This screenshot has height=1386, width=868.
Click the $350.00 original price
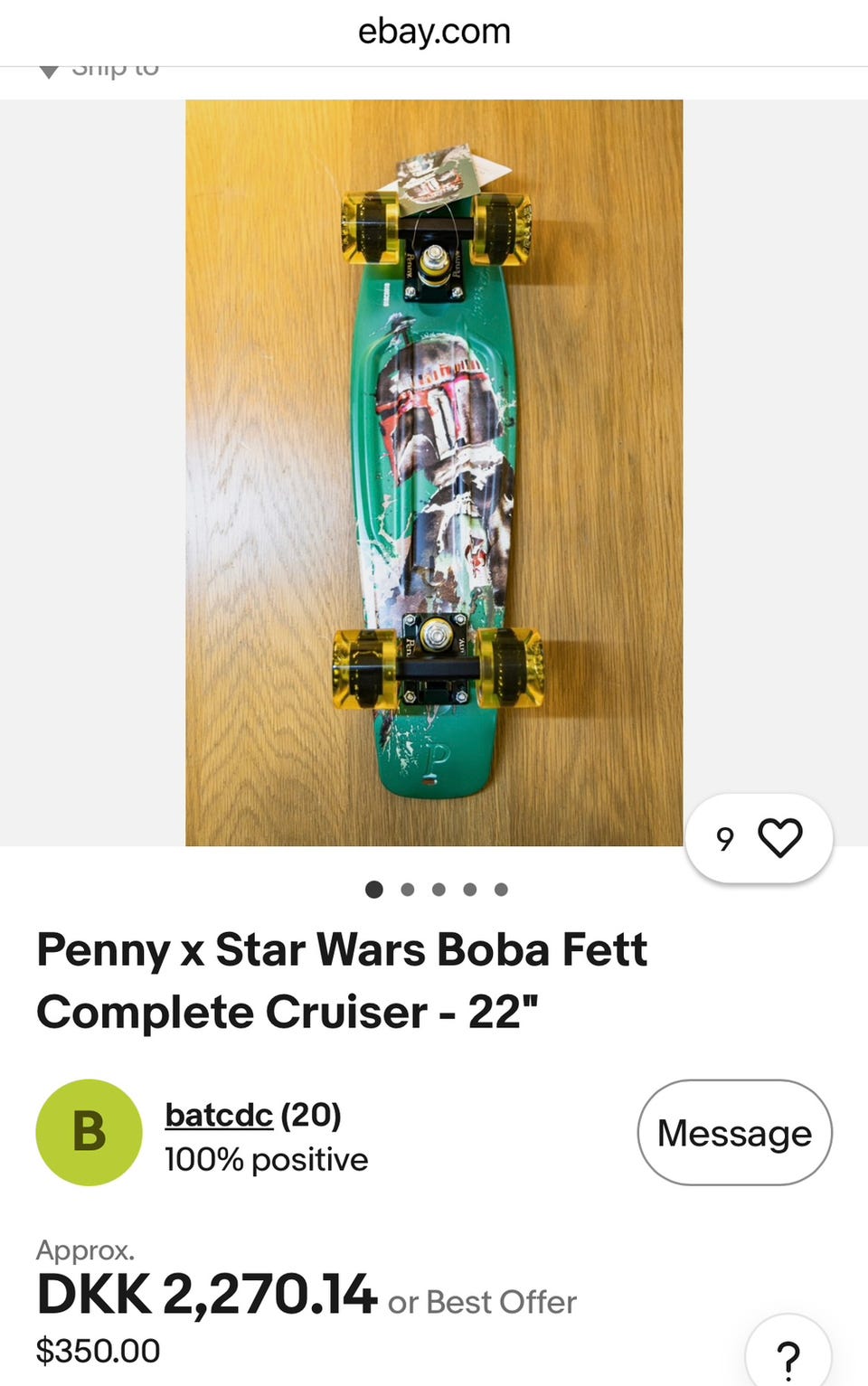(98, 1351)
